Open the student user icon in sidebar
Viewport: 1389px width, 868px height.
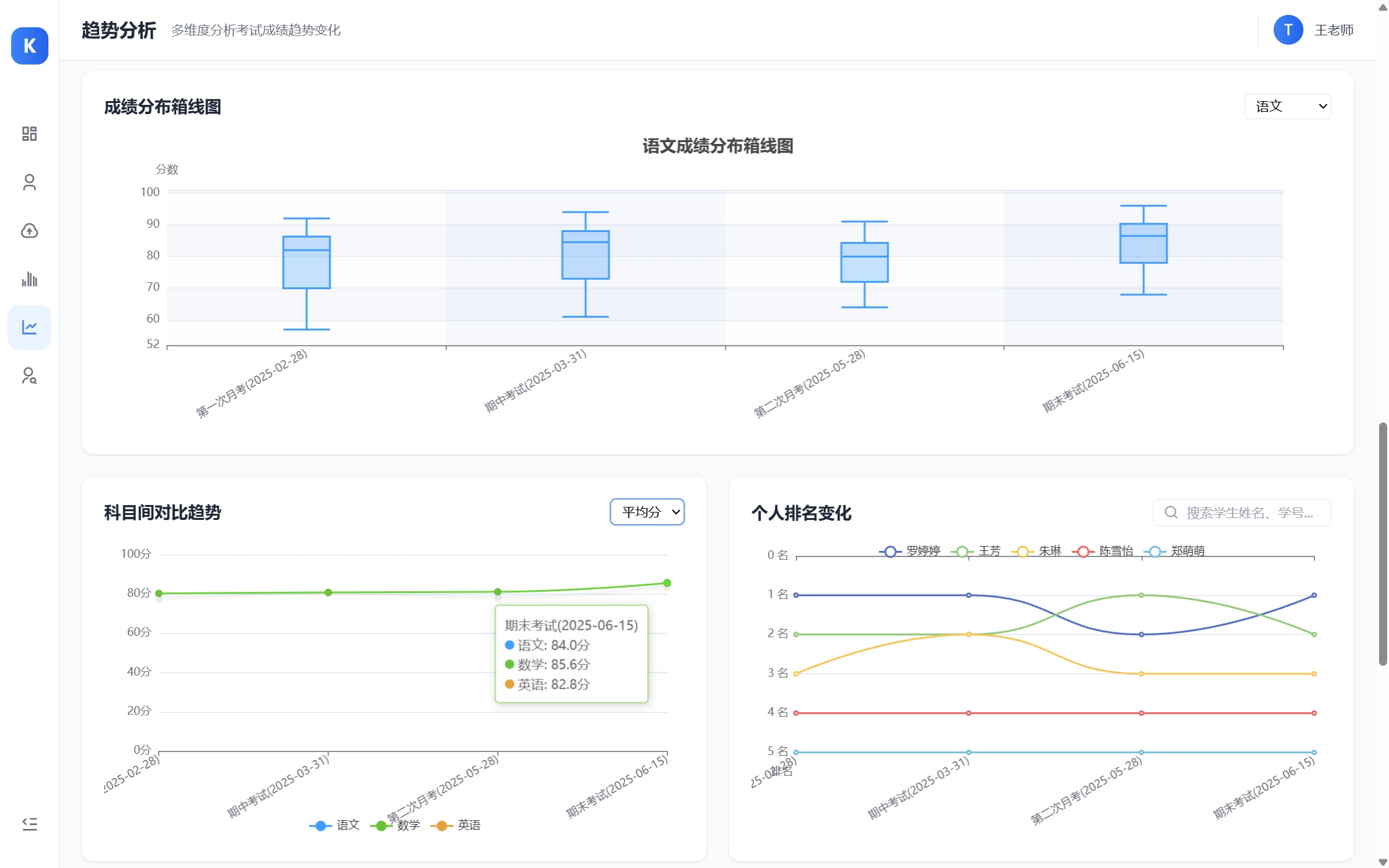(x=29, y=182)
